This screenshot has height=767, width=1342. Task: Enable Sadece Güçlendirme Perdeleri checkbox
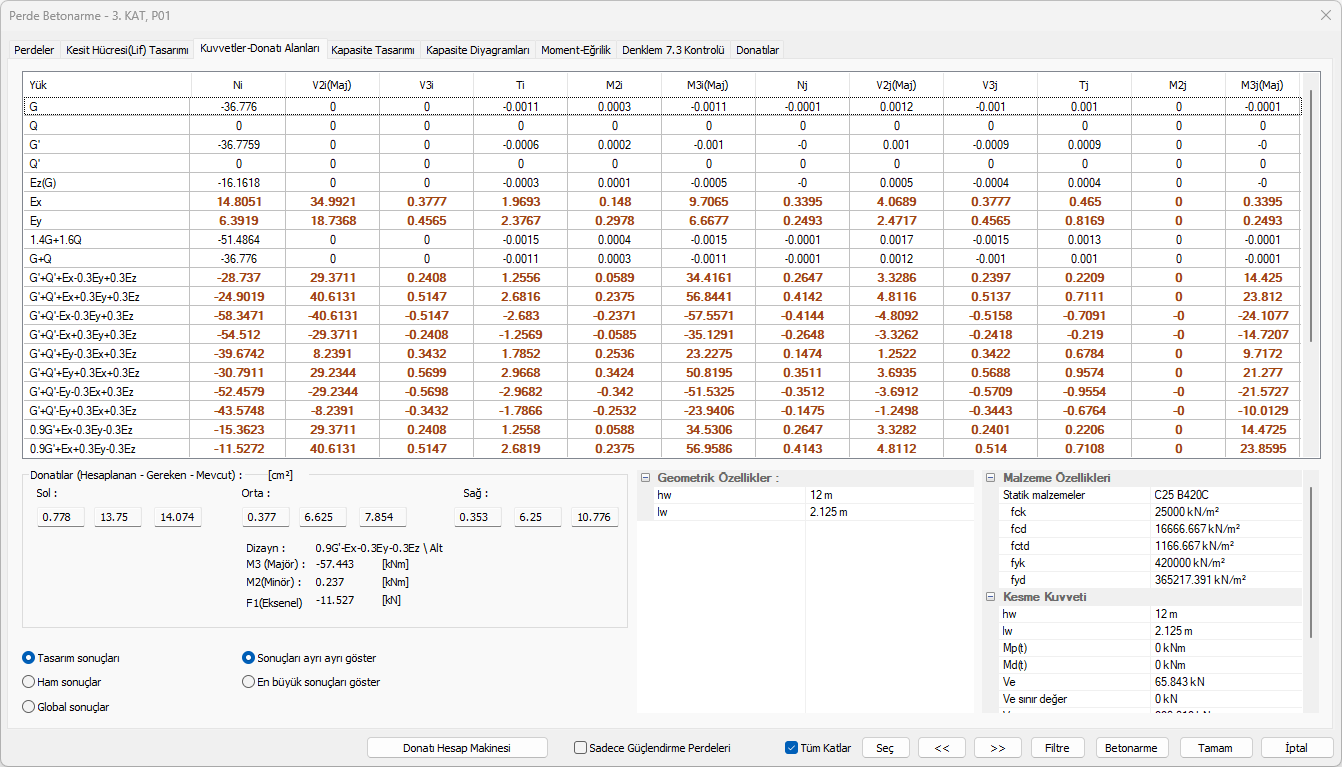580,748
